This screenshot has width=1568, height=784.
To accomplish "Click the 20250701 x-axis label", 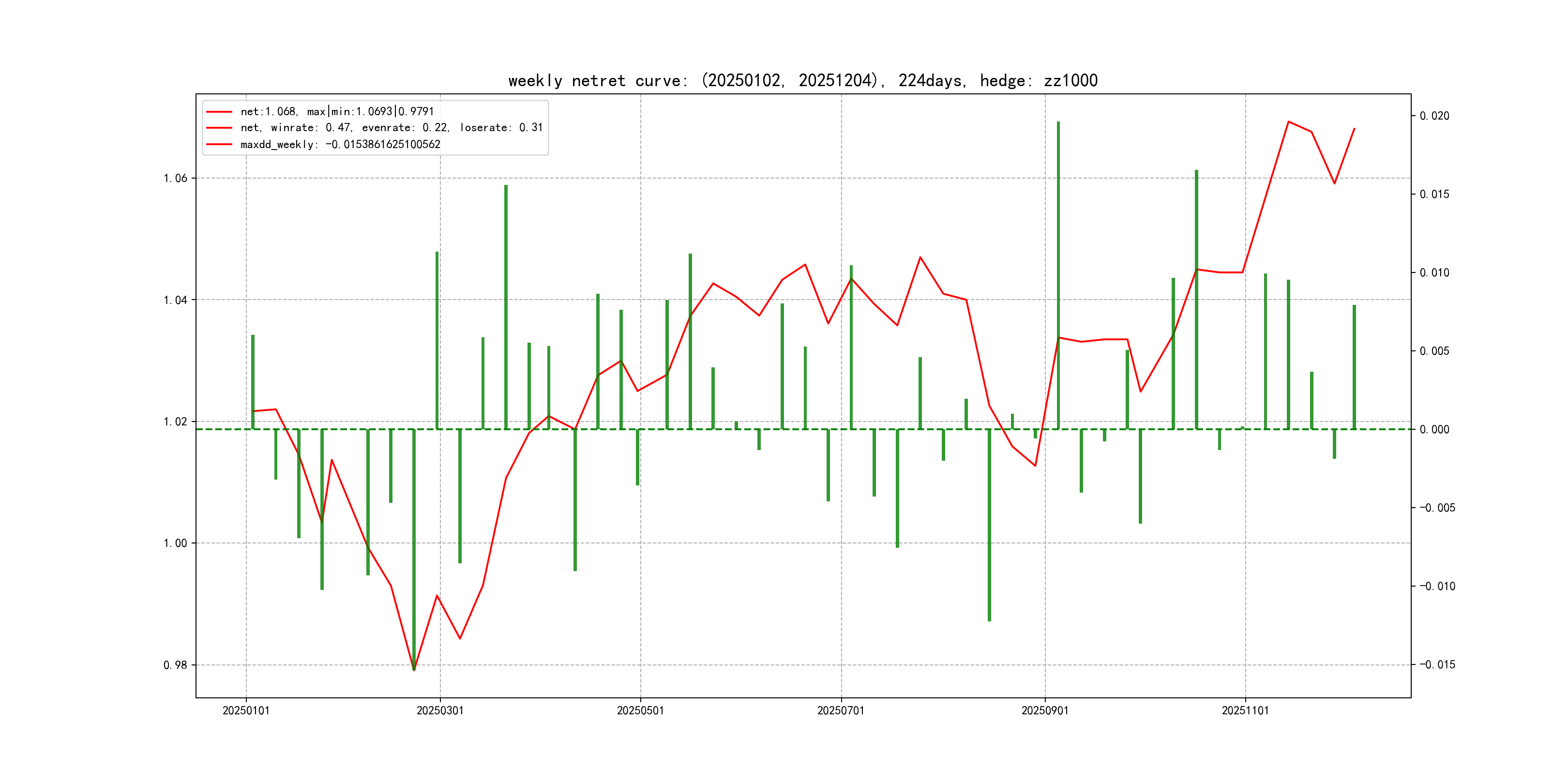I will click(x=841, y=710).
